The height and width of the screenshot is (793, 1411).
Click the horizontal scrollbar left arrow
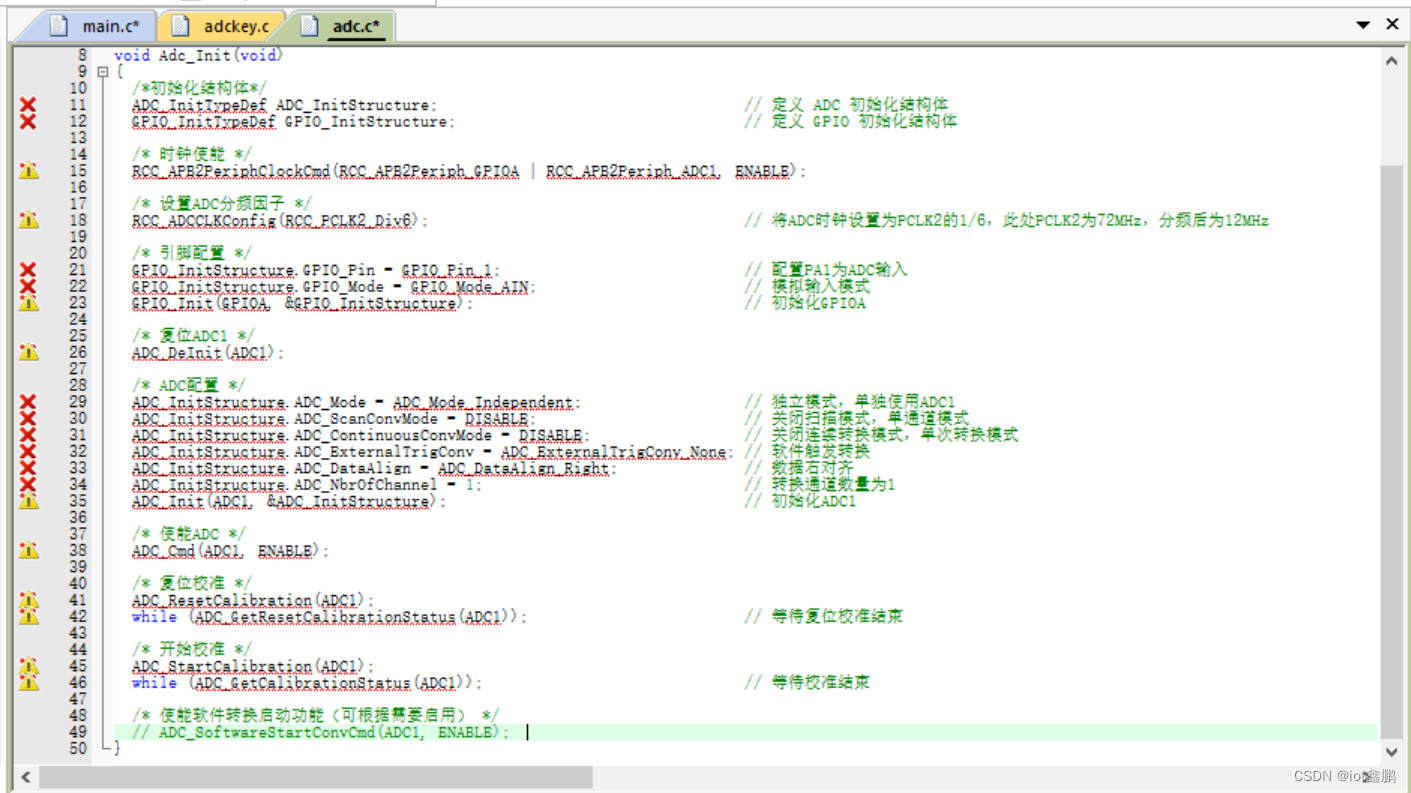26,777
